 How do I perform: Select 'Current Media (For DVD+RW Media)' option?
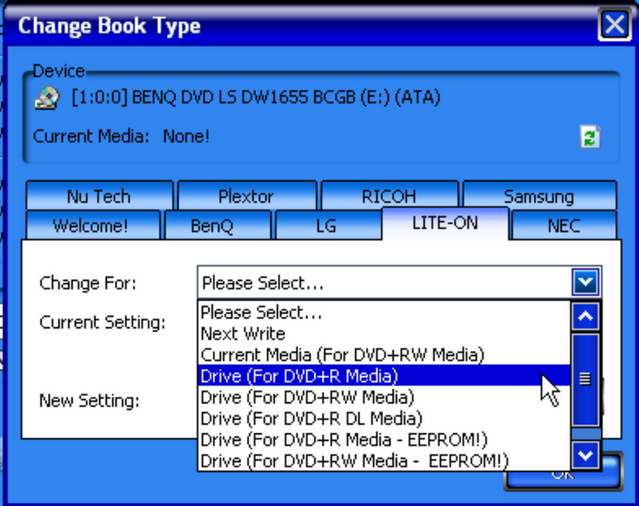(x=384, y=355)
